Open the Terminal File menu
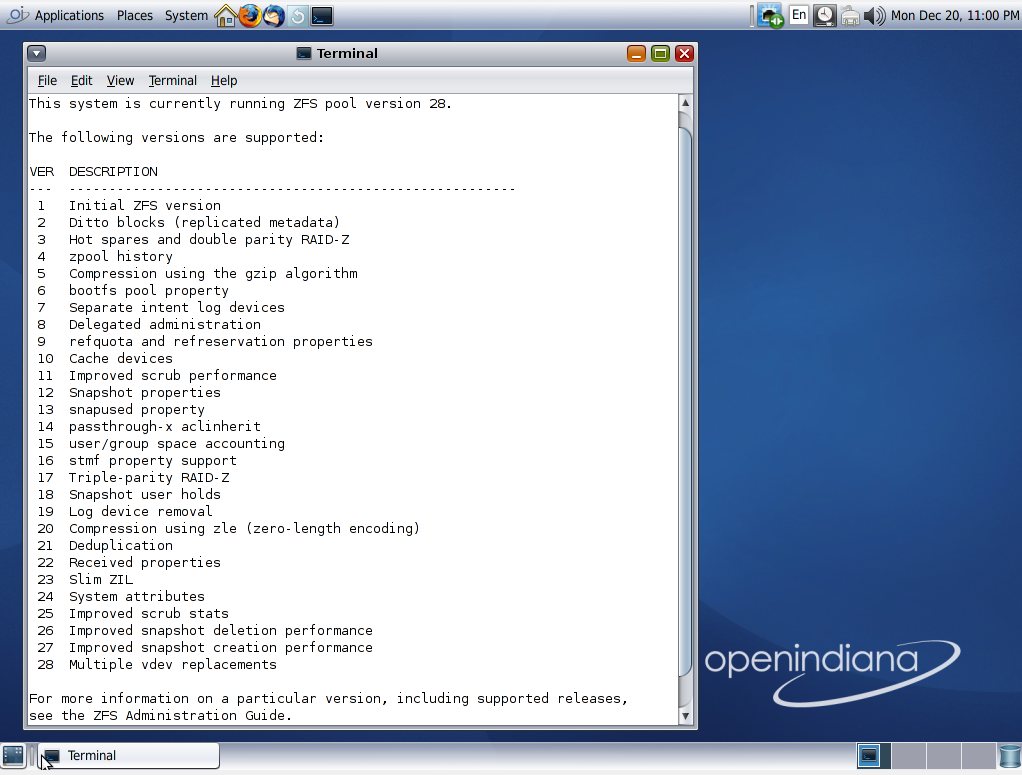The width and height of the screenshot is (1022, 775). coord(47,81)
